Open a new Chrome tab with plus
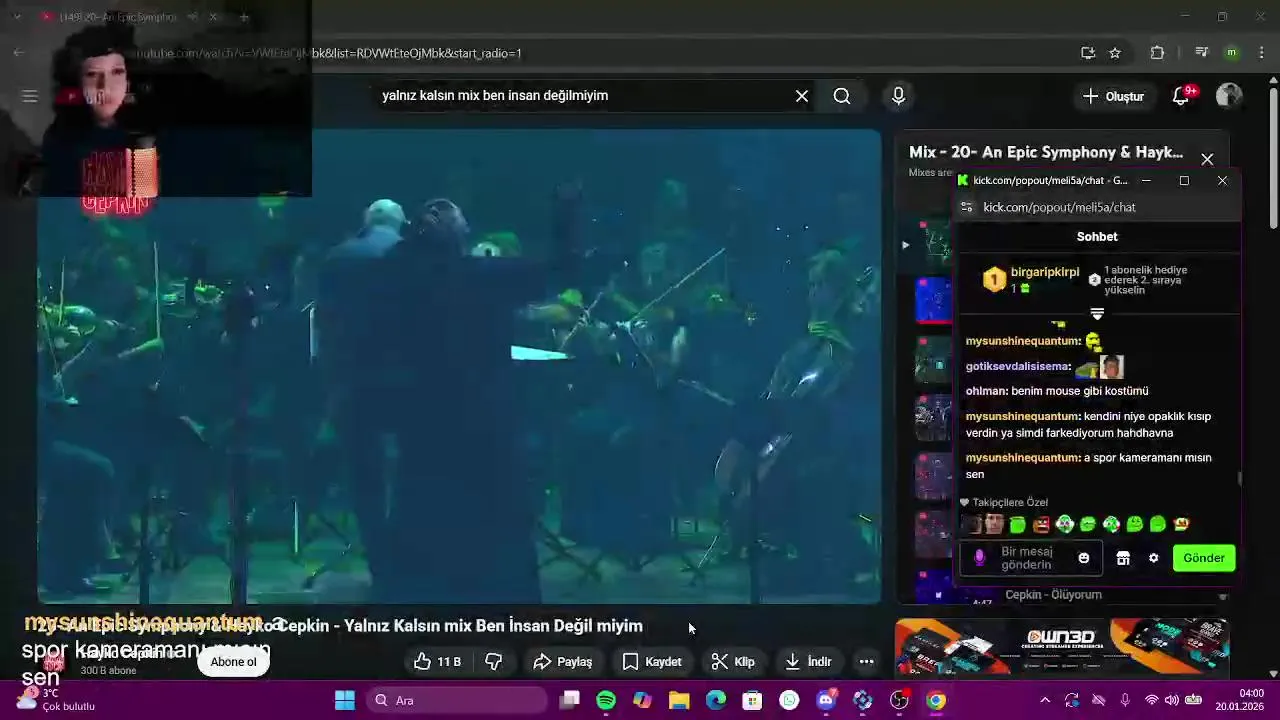This screenshot has width=1280, height=720. click(244, 17)
